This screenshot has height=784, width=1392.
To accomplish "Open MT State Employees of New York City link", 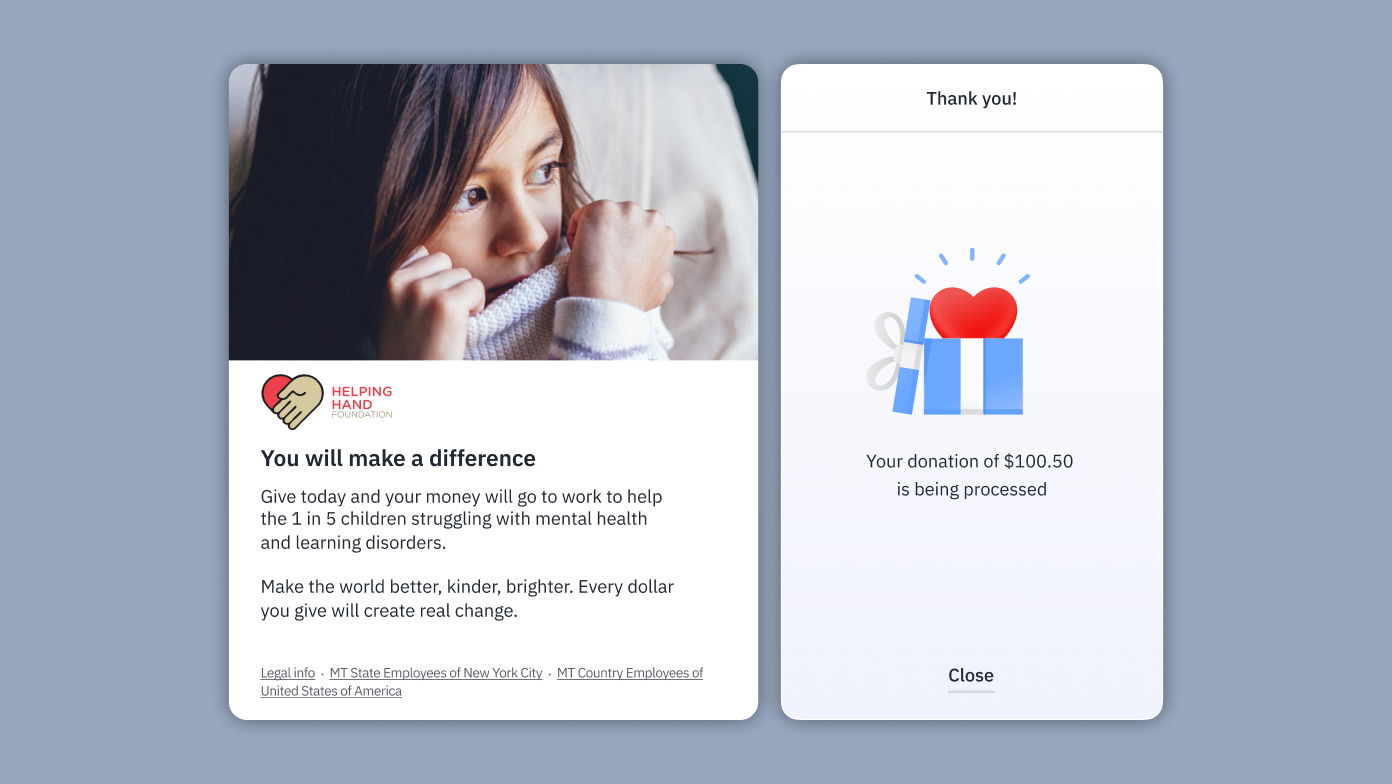I will 436,673.
